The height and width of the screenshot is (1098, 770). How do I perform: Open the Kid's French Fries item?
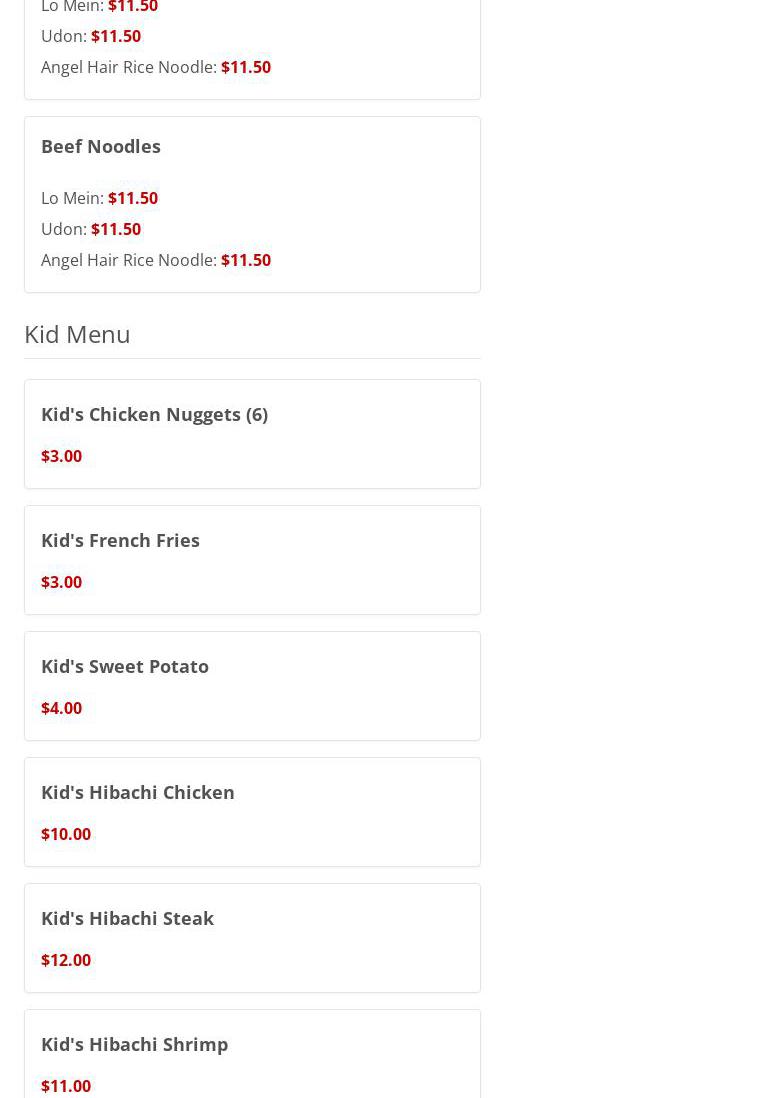120,540
